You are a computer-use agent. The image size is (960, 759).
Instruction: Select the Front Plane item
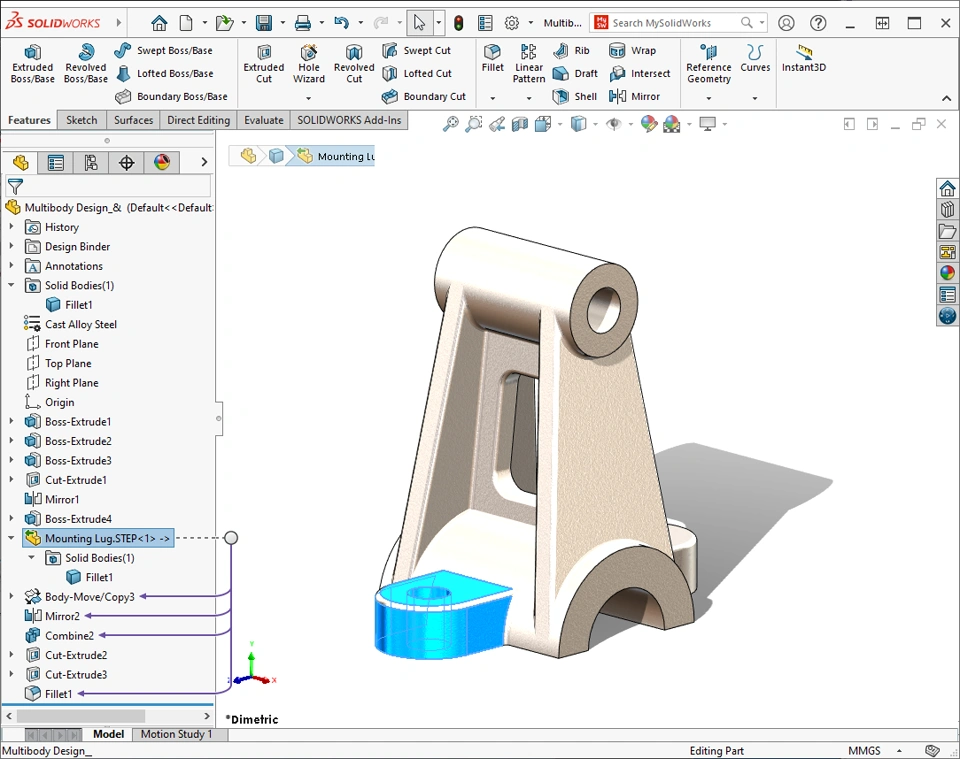point(71,344)
